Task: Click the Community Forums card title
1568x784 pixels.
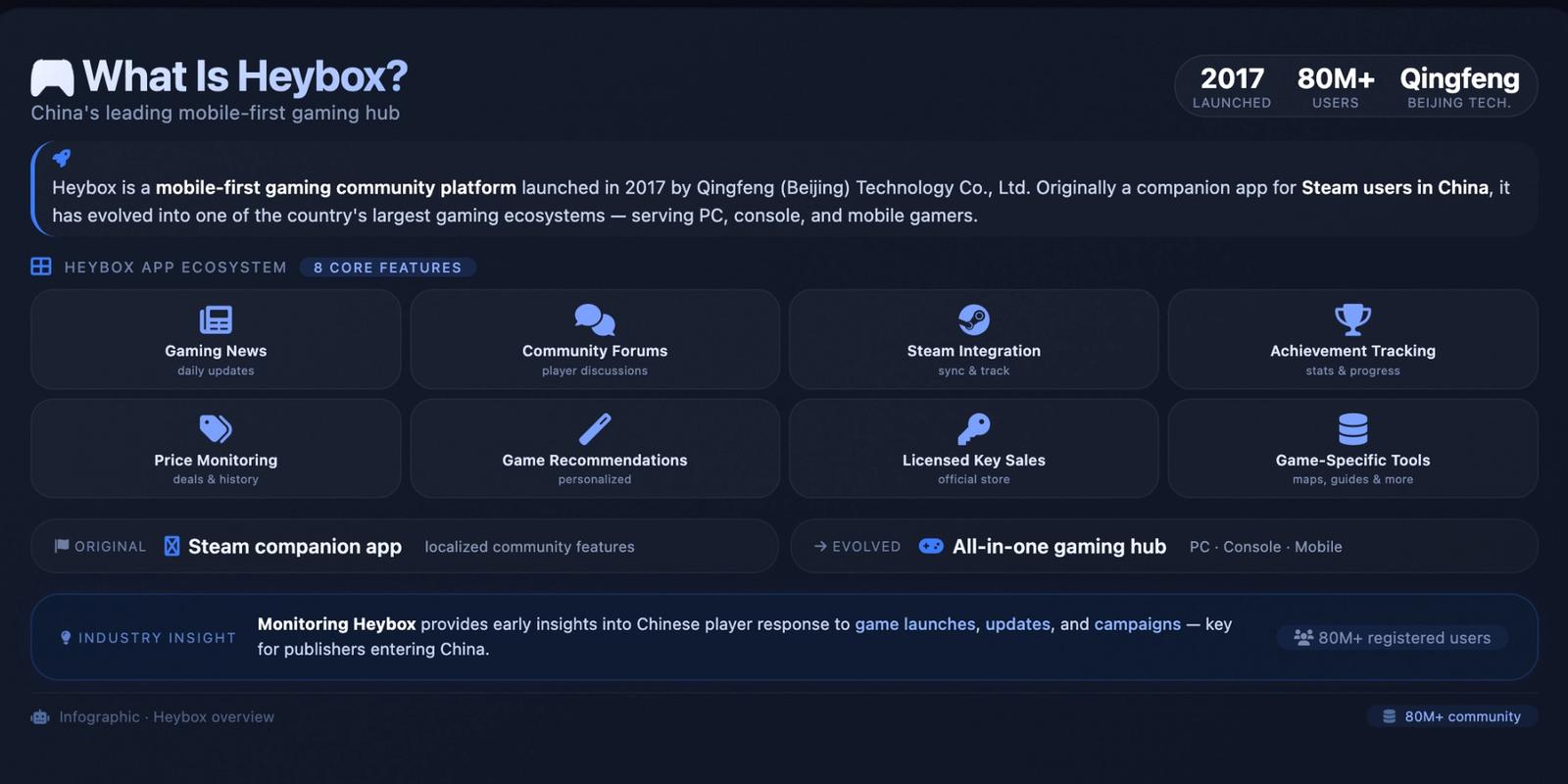Action: coord(595,351)
